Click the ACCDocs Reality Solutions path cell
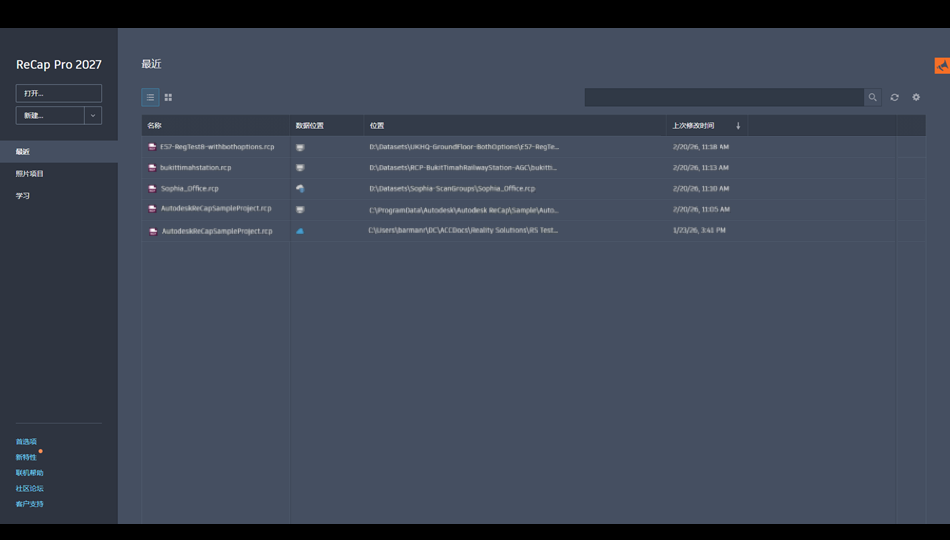This screenshot has width=950, height=540. (x=463, y=230)
